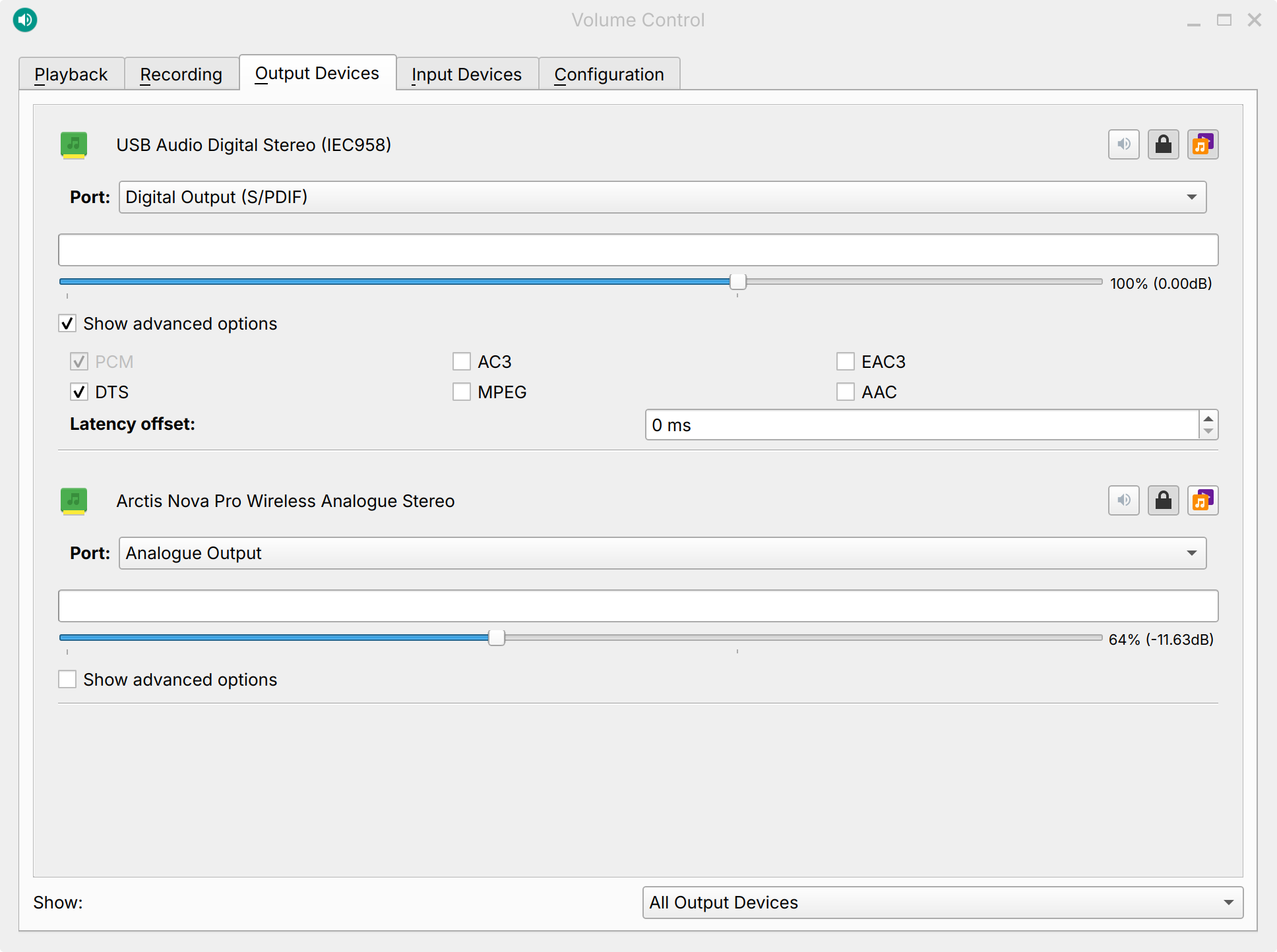Set USB Audio Digital Stereo as fallback
This screenshot has width=1277, height=952.
click(1202, 144)
